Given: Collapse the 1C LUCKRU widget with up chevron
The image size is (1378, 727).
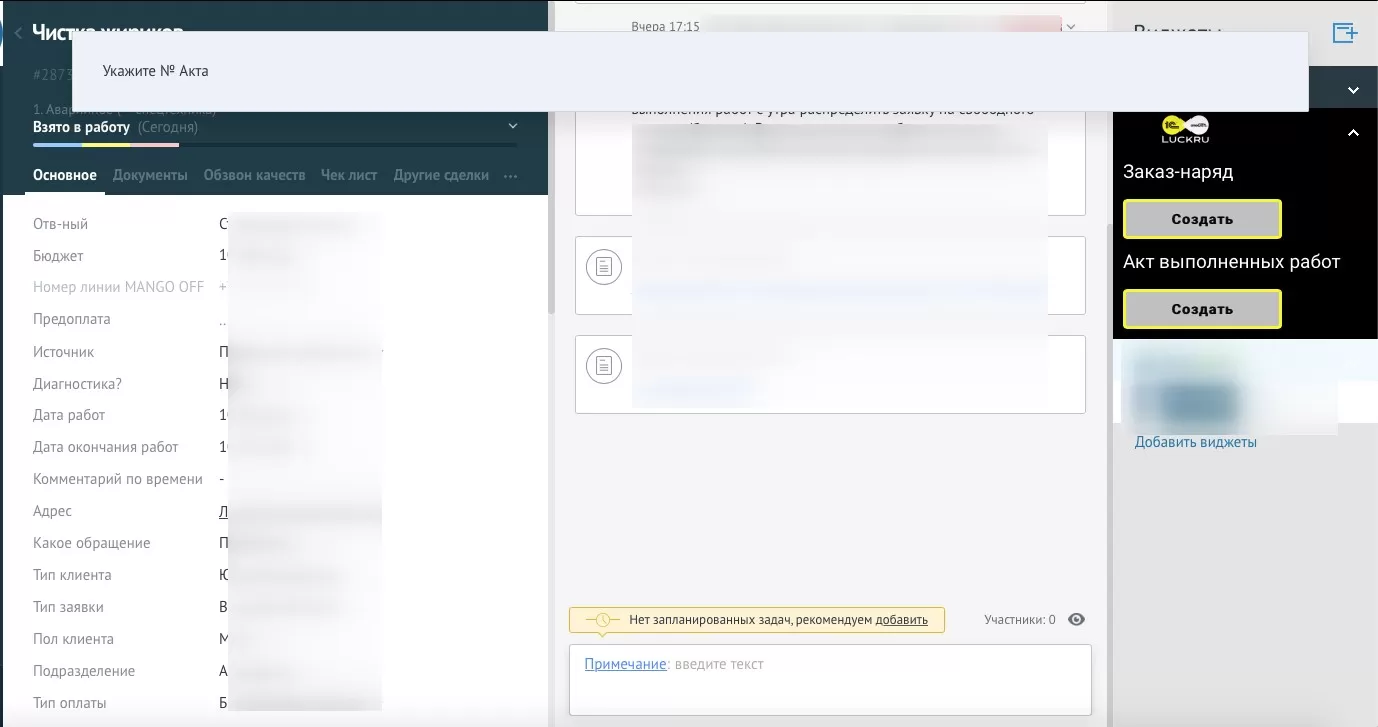Looking at the screenshot, I should [x=1353, y=132].
